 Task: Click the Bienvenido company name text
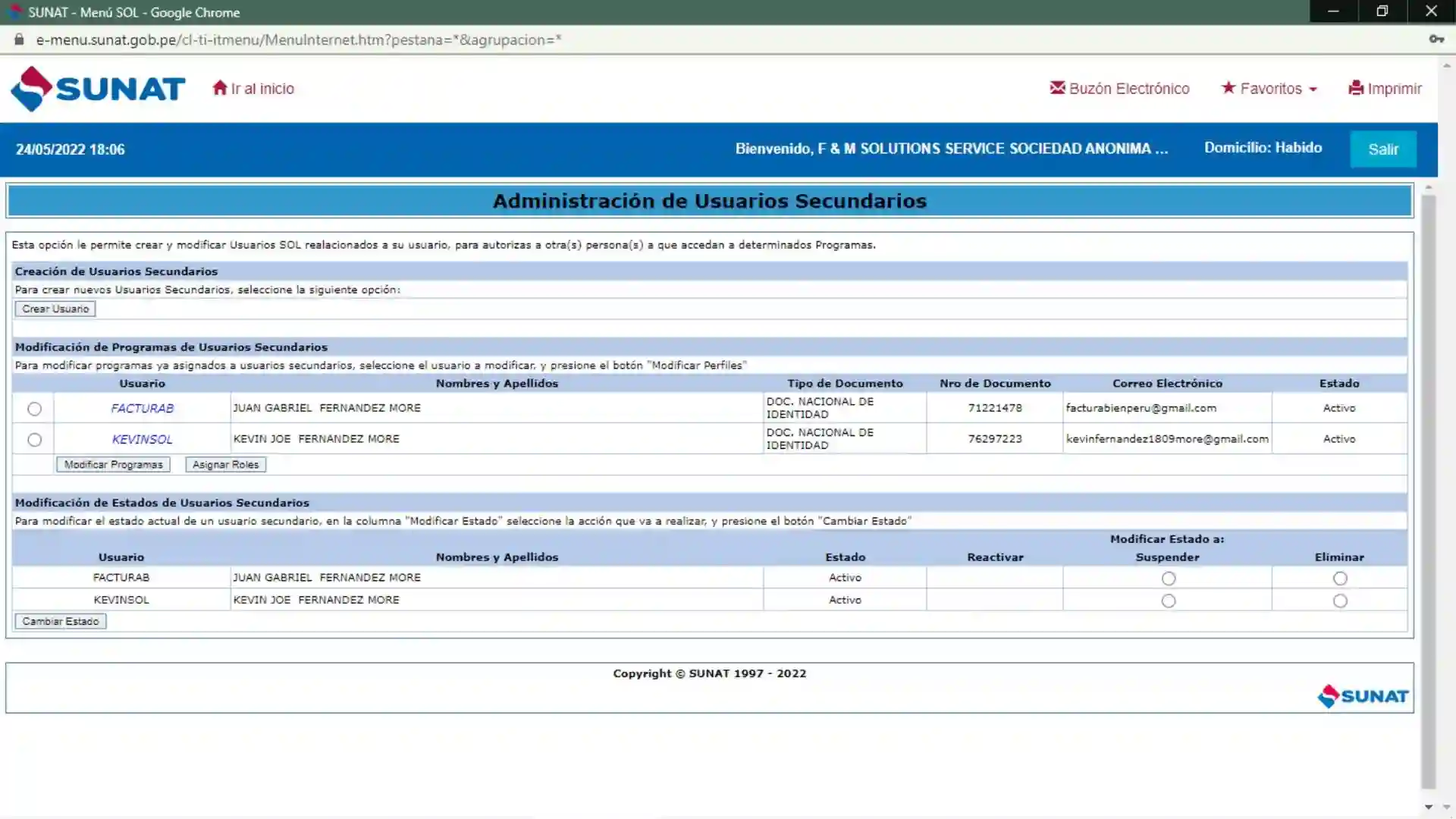coord(952,149)
